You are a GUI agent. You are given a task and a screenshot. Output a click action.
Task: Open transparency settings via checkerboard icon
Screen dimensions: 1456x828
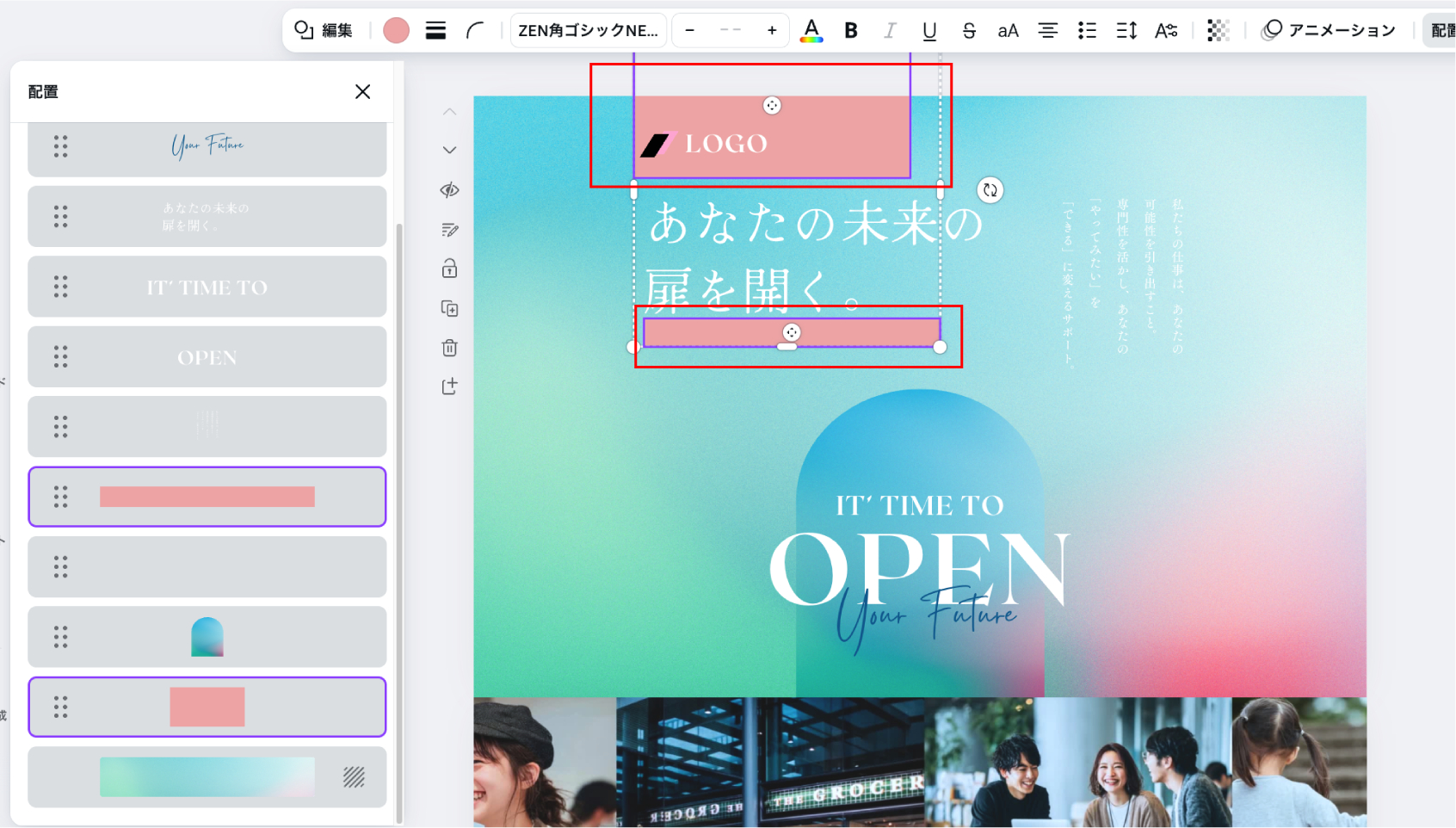tap(1218, 30)
